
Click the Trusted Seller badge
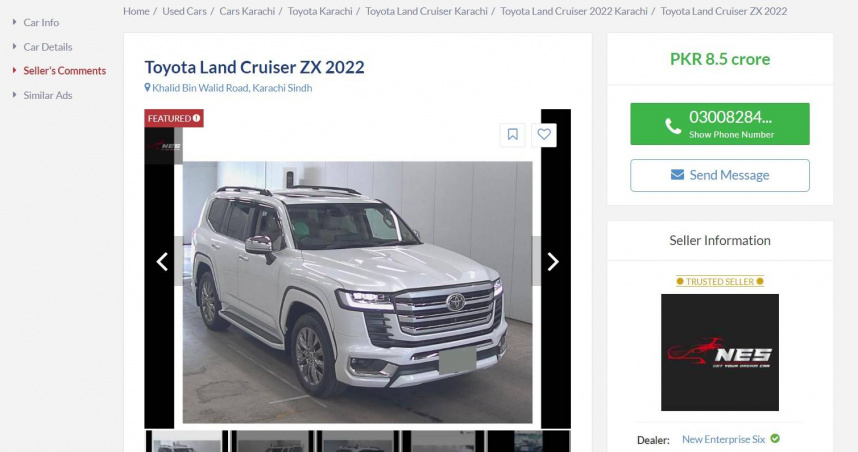[x=720, y=281]
